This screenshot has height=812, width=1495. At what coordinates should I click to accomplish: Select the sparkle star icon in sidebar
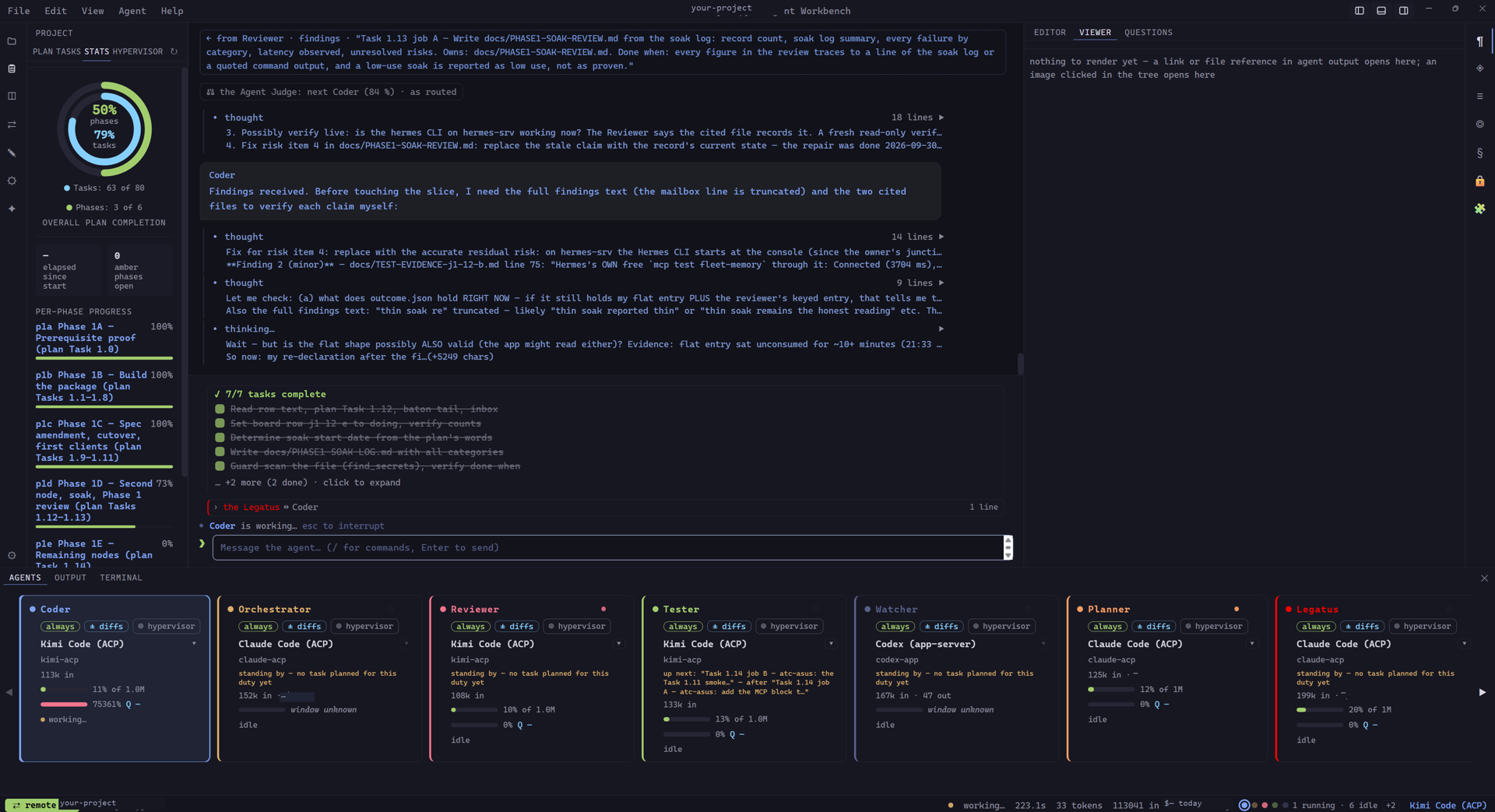tap(12, 209)
